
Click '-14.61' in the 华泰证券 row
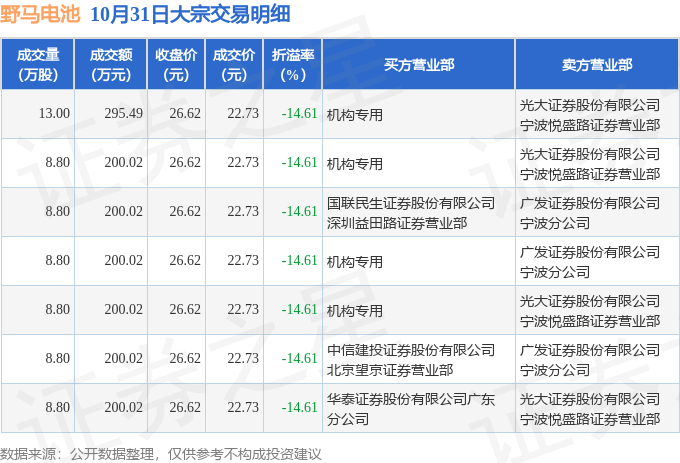(299, 408)
